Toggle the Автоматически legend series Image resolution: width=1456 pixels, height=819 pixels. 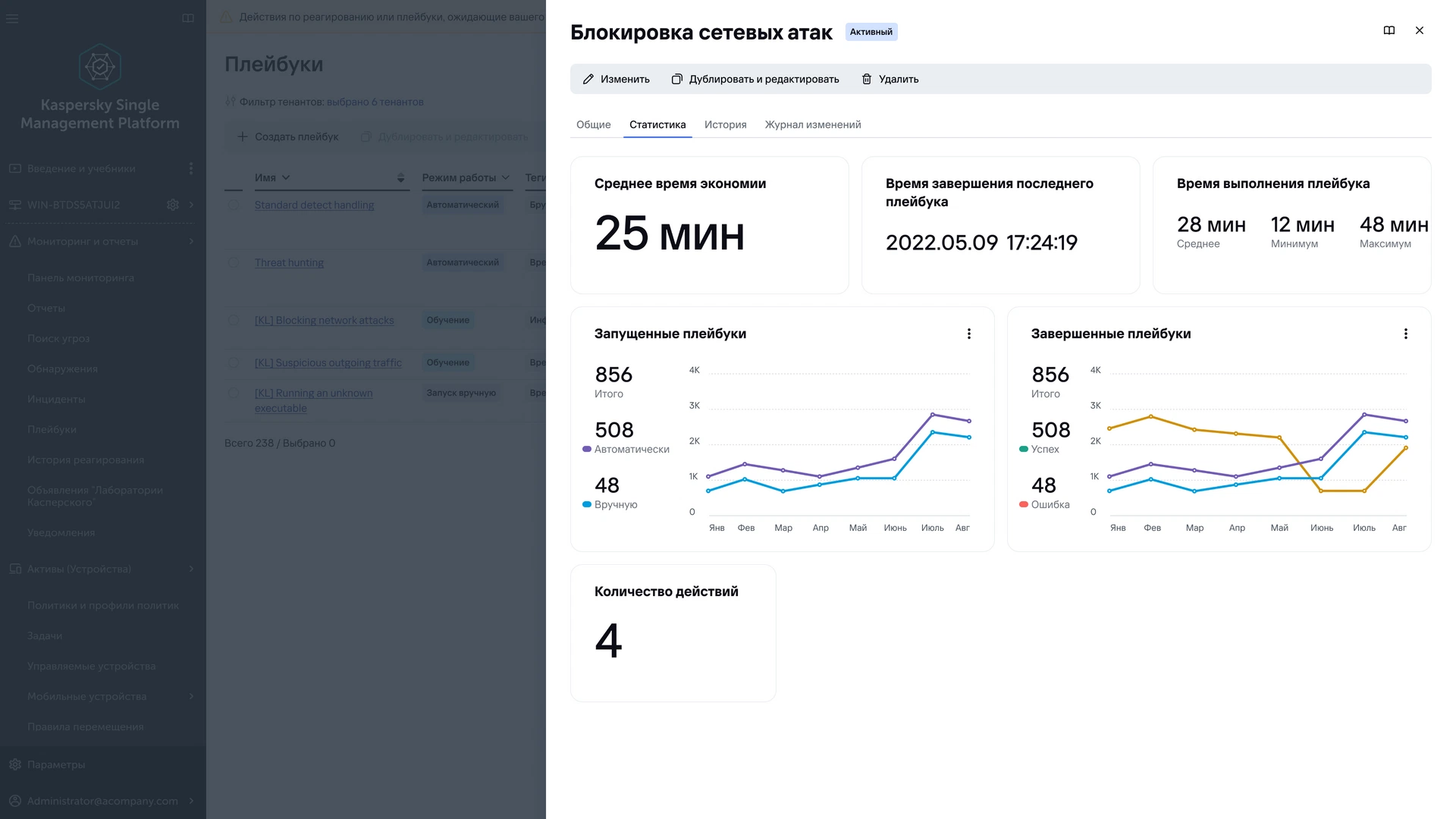coord(626,449)
